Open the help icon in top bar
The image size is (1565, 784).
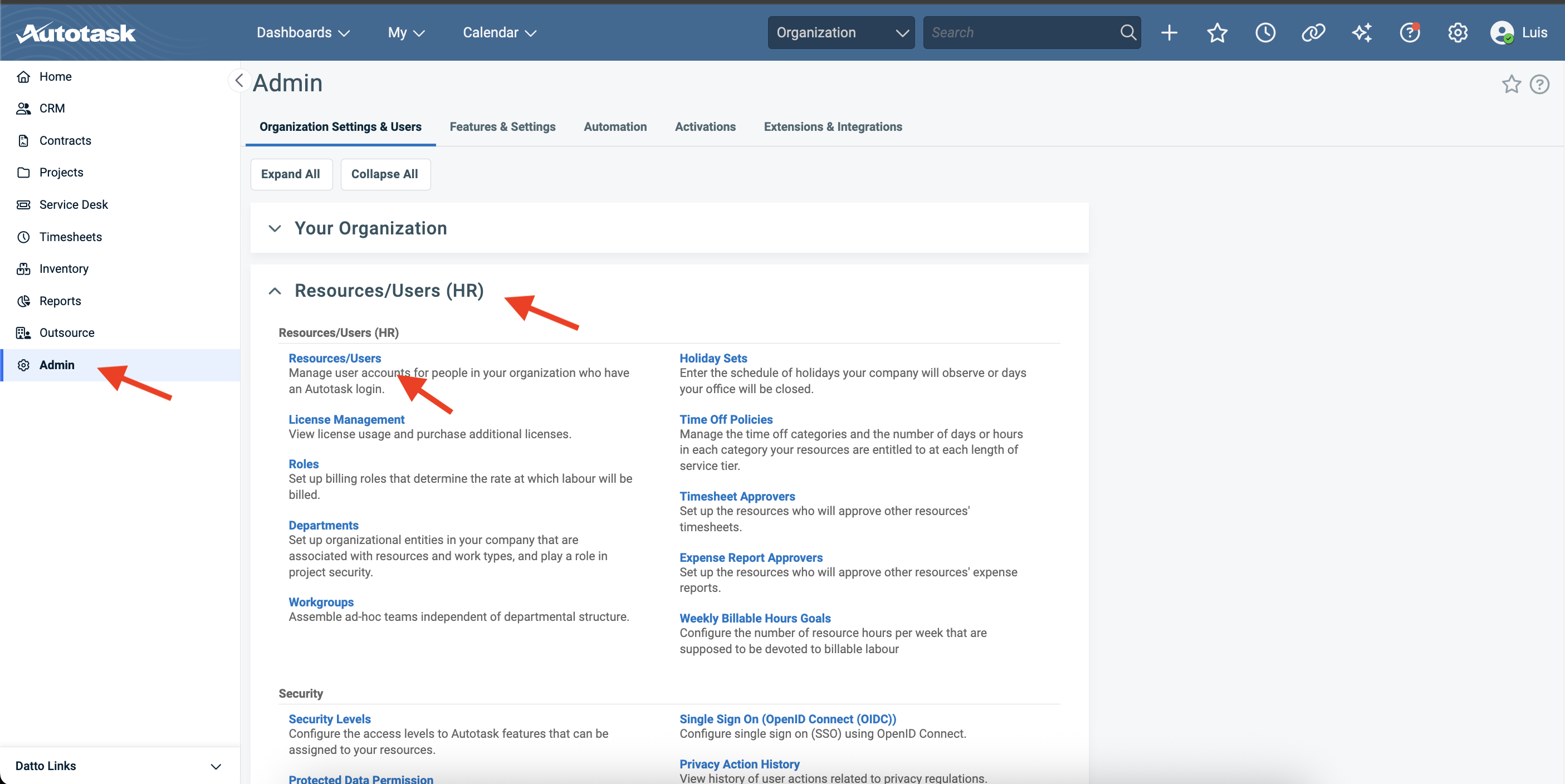(1410, 33)
